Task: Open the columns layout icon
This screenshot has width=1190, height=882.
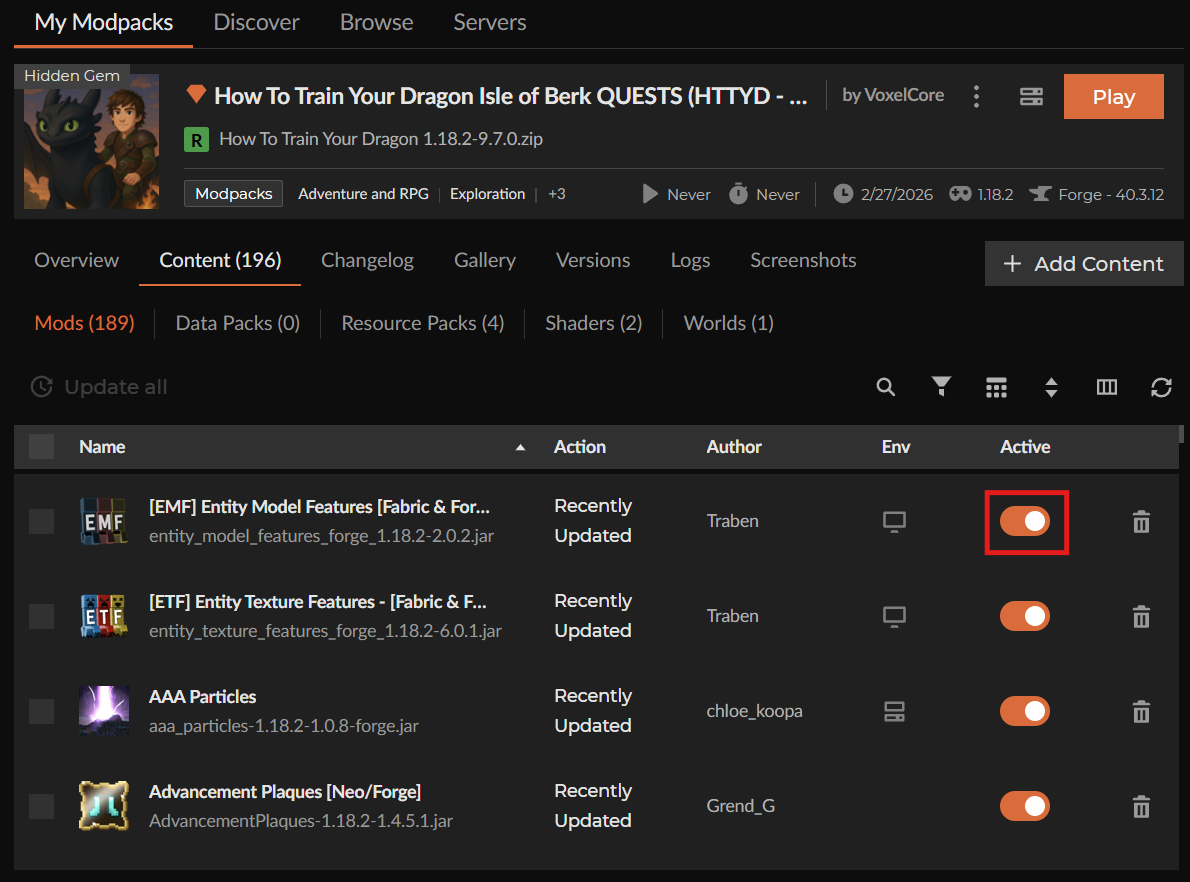Action: tap(1107, 387)
